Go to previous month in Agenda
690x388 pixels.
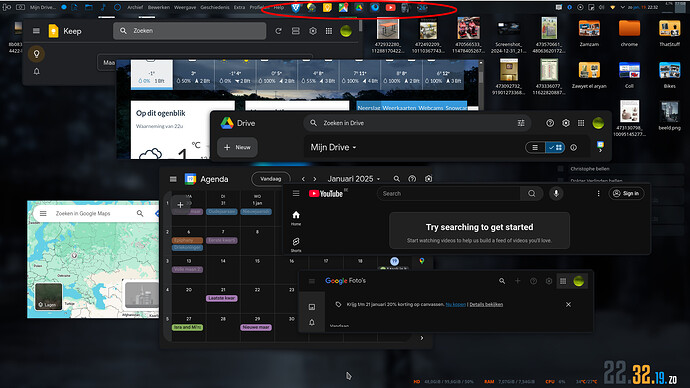point(303,179)
